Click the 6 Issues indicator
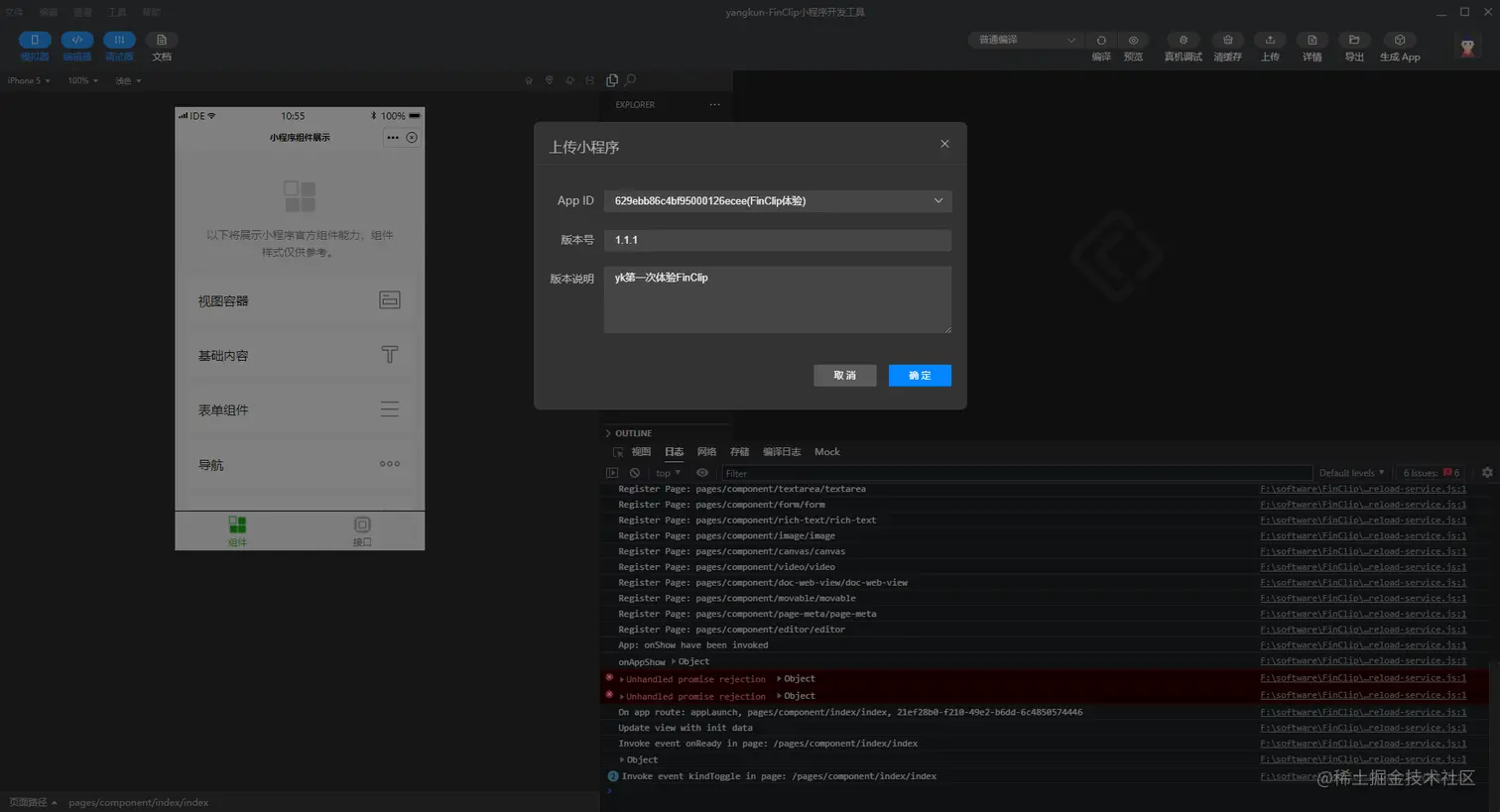Image resolution: width=1500 pixels, height=812 pixels. coord(1432,473)
